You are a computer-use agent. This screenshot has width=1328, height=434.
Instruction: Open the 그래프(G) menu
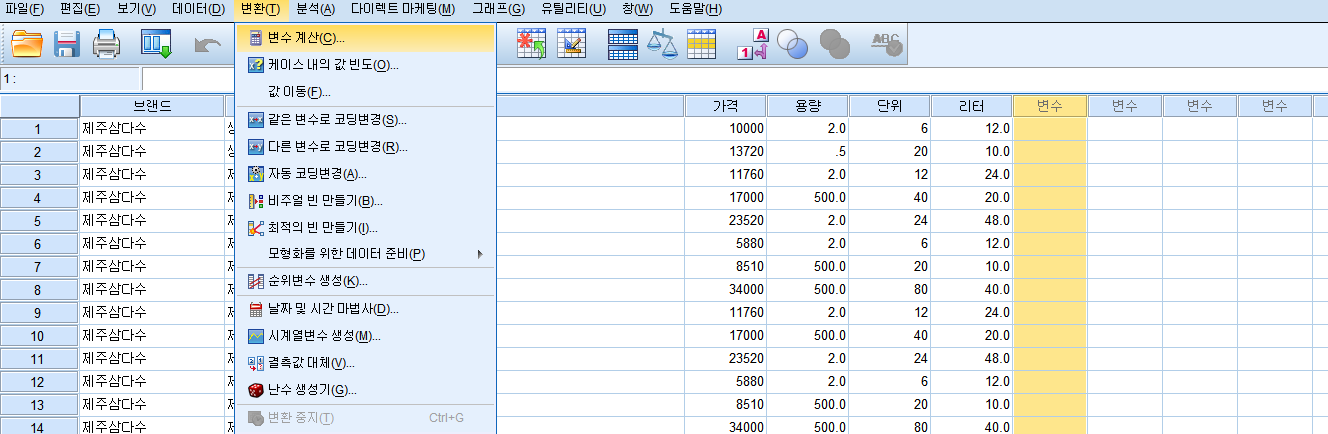point(498,9)
